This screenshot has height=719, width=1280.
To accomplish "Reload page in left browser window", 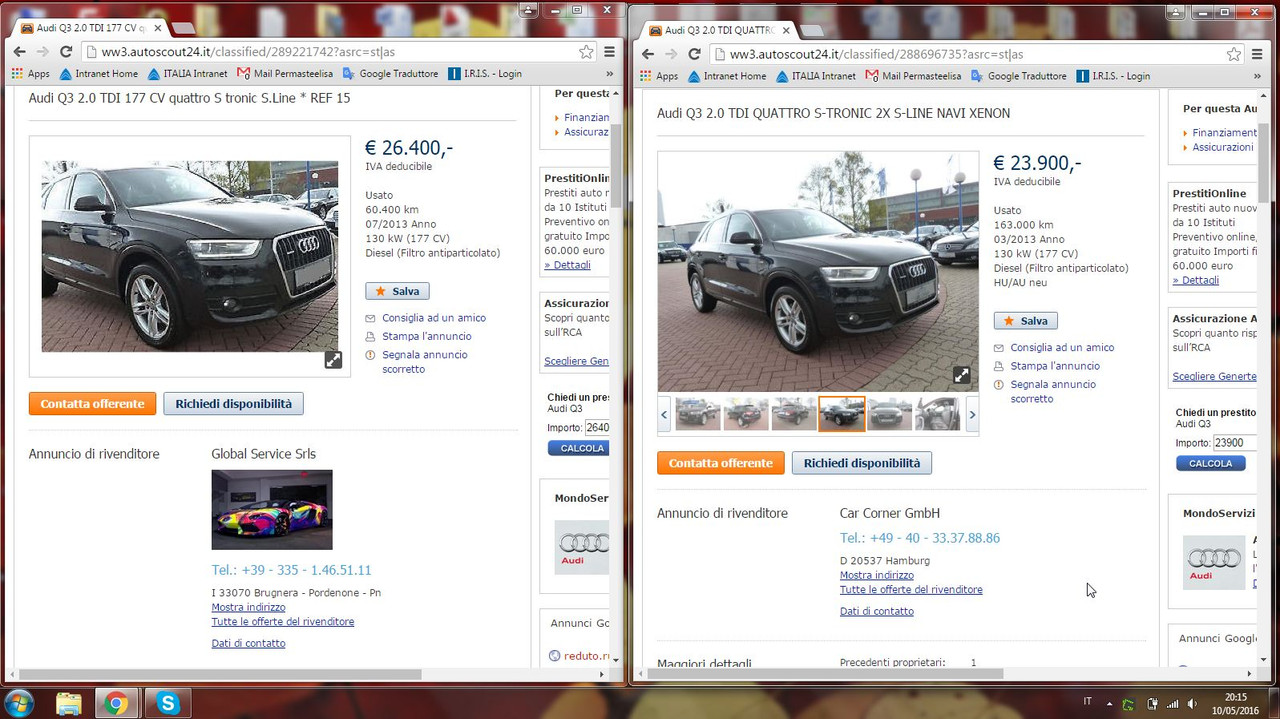I will 66,52.
